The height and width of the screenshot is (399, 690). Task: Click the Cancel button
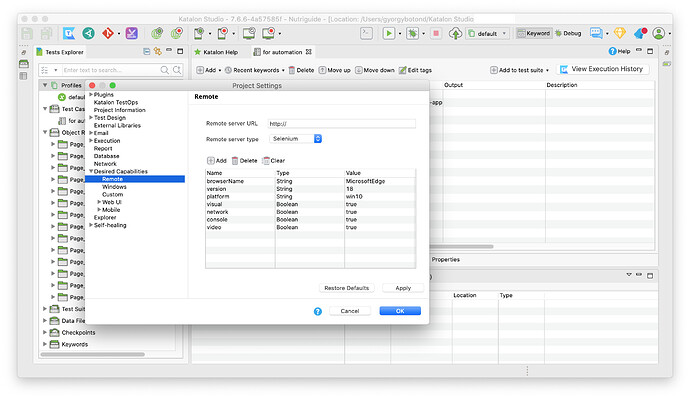350,311
